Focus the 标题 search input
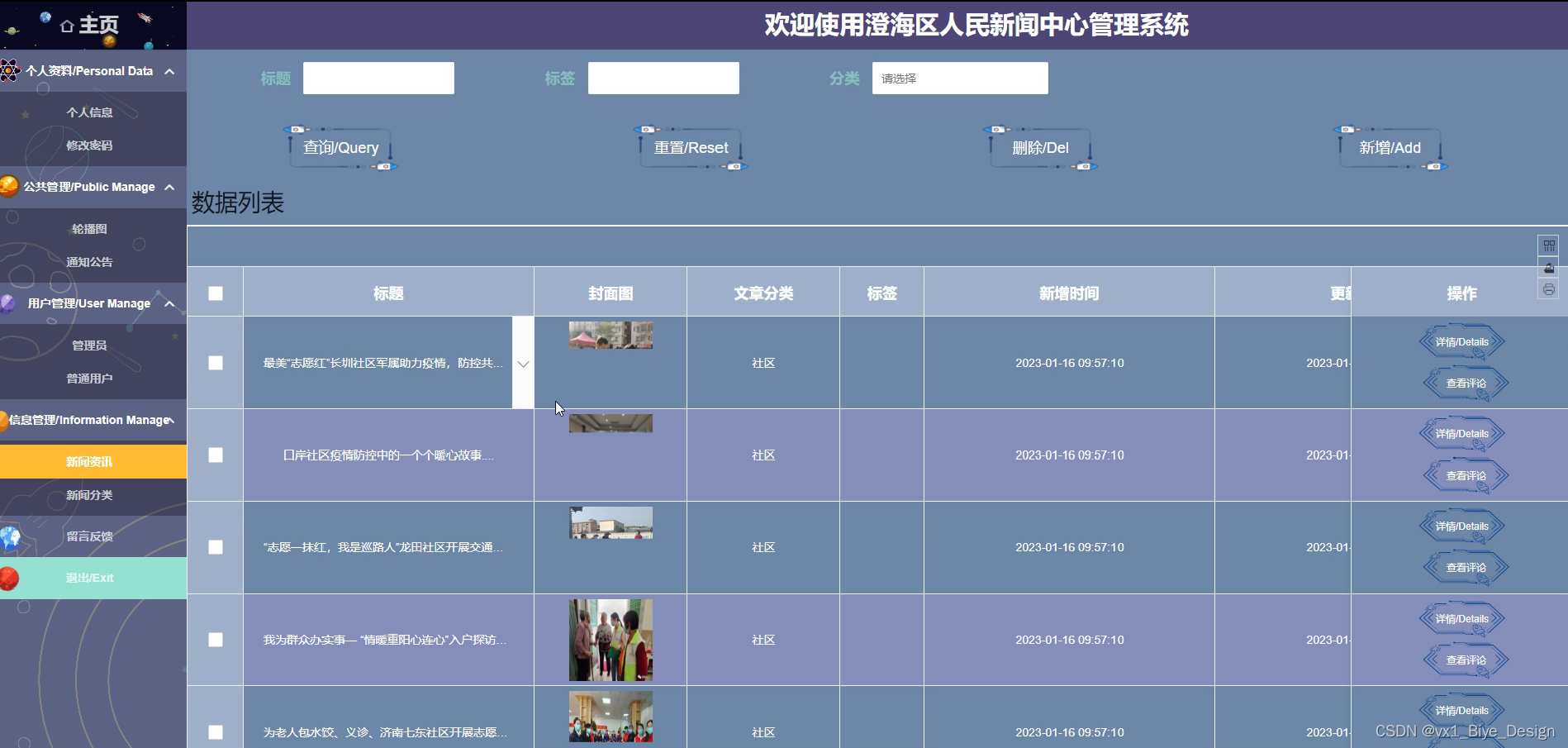Viewport: 1568px width, 748px height. tap(378, 79)
